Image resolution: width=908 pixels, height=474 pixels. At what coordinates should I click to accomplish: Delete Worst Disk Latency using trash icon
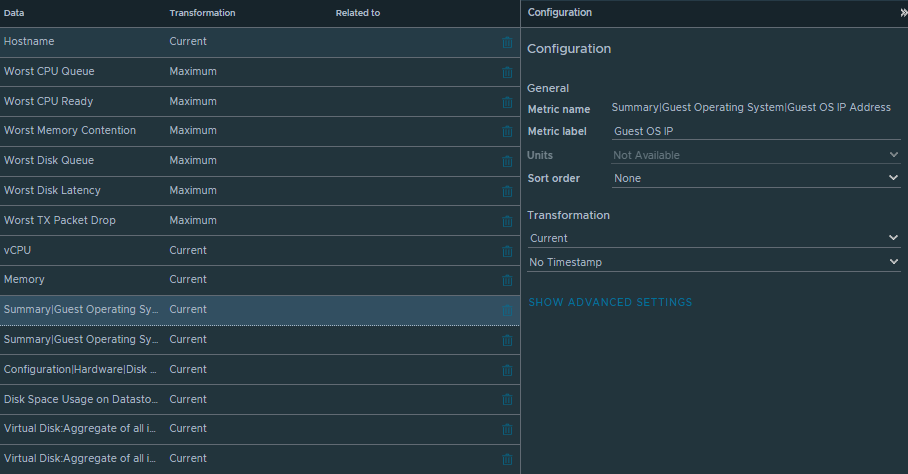[507, 192]
